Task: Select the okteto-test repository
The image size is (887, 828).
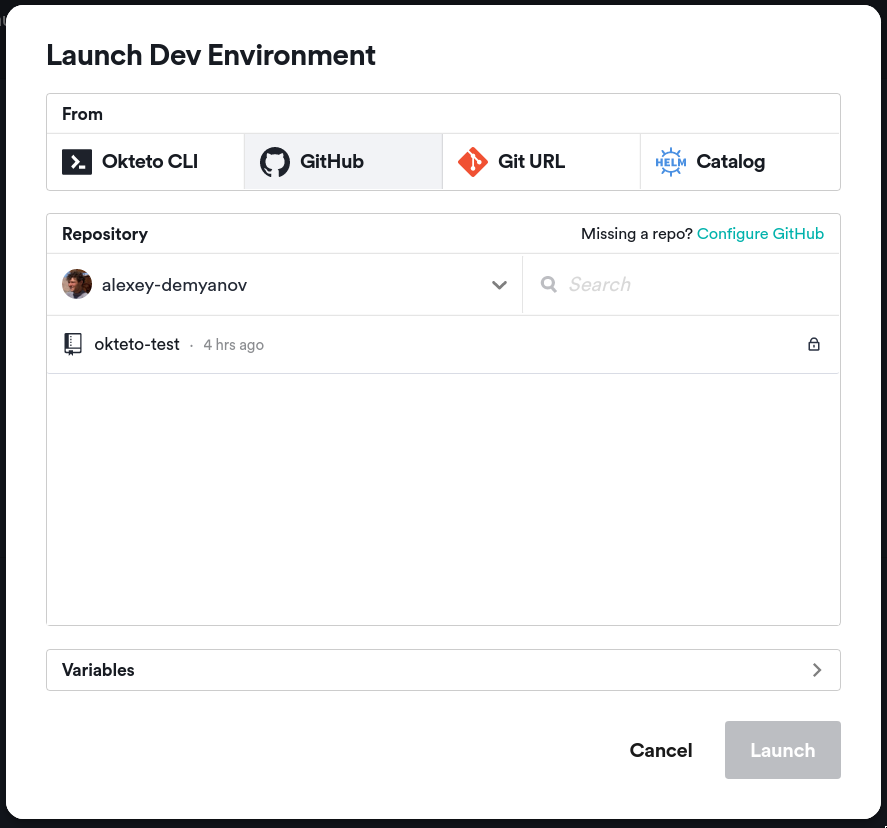Action: (137, 344)
